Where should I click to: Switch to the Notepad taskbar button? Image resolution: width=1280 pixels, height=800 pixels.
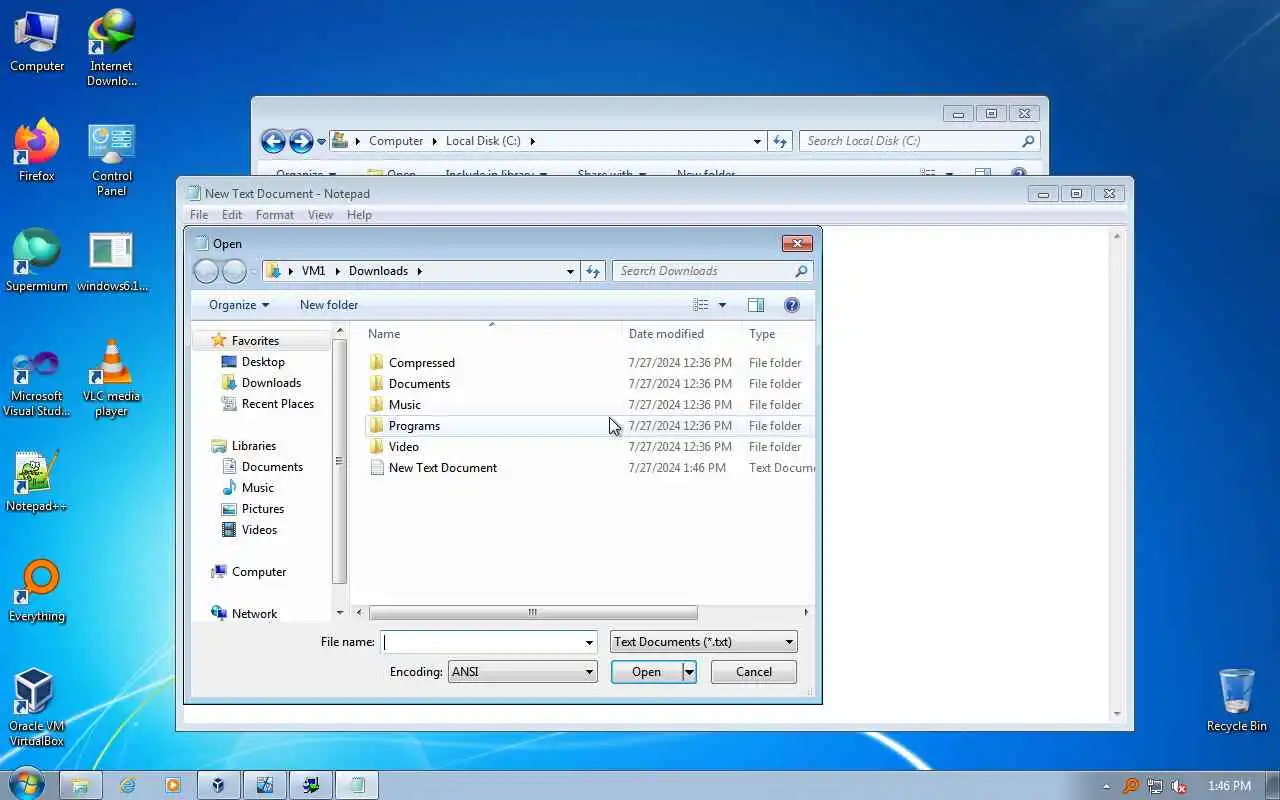(357, 785)
